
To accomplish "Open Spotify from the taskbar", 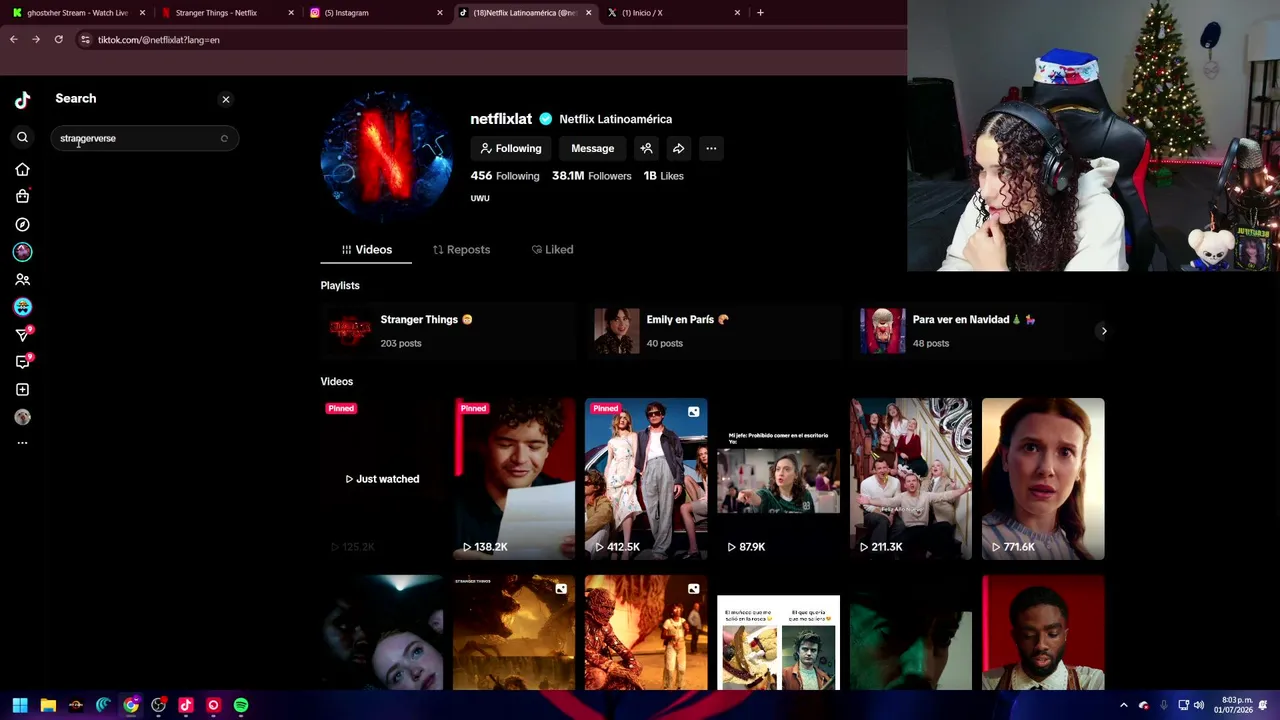I will point(241,705).
